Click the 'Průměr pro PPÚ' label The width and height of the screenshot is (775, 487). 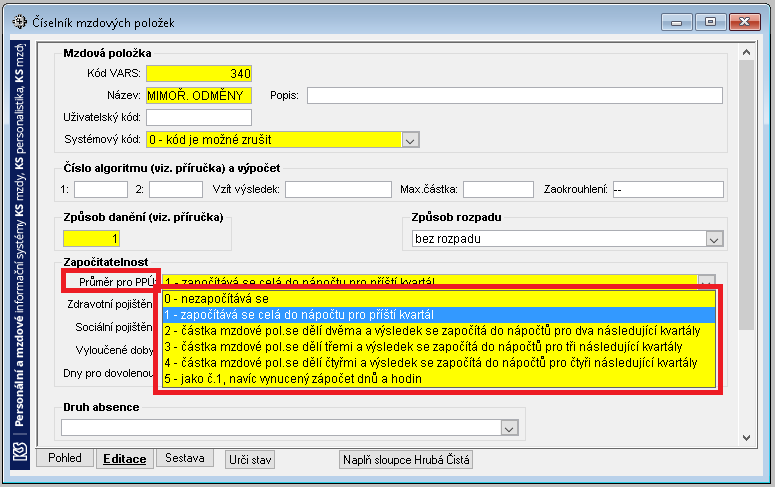click(118, 282)
